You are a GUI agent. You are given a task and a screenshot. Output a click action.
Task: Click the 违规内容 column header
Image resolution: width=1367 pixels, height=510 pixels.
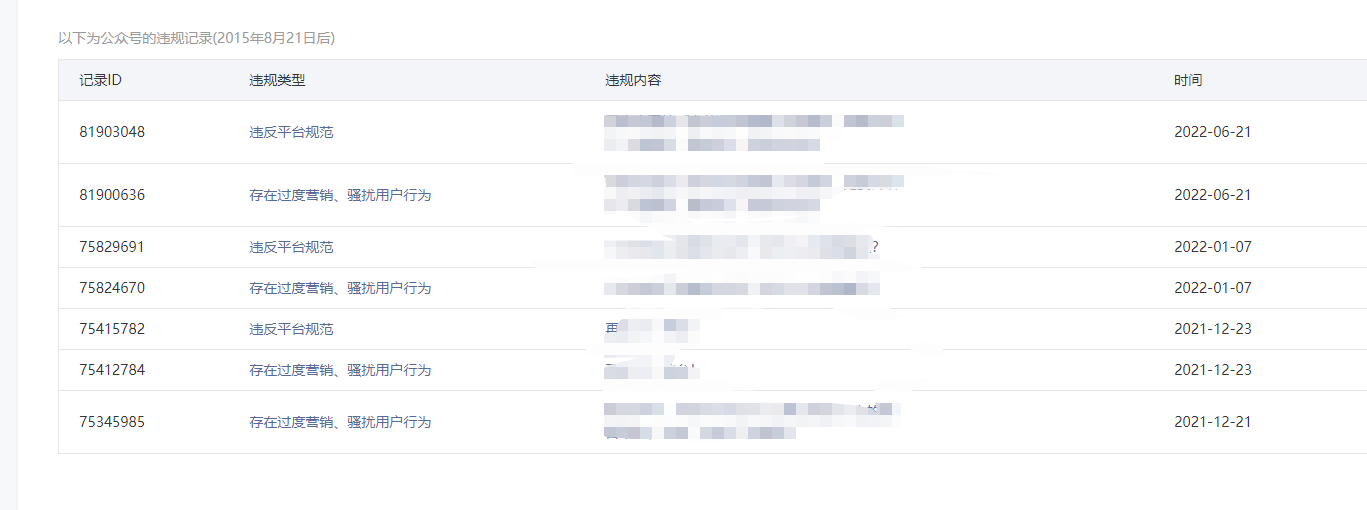click(x=633, y=80)
